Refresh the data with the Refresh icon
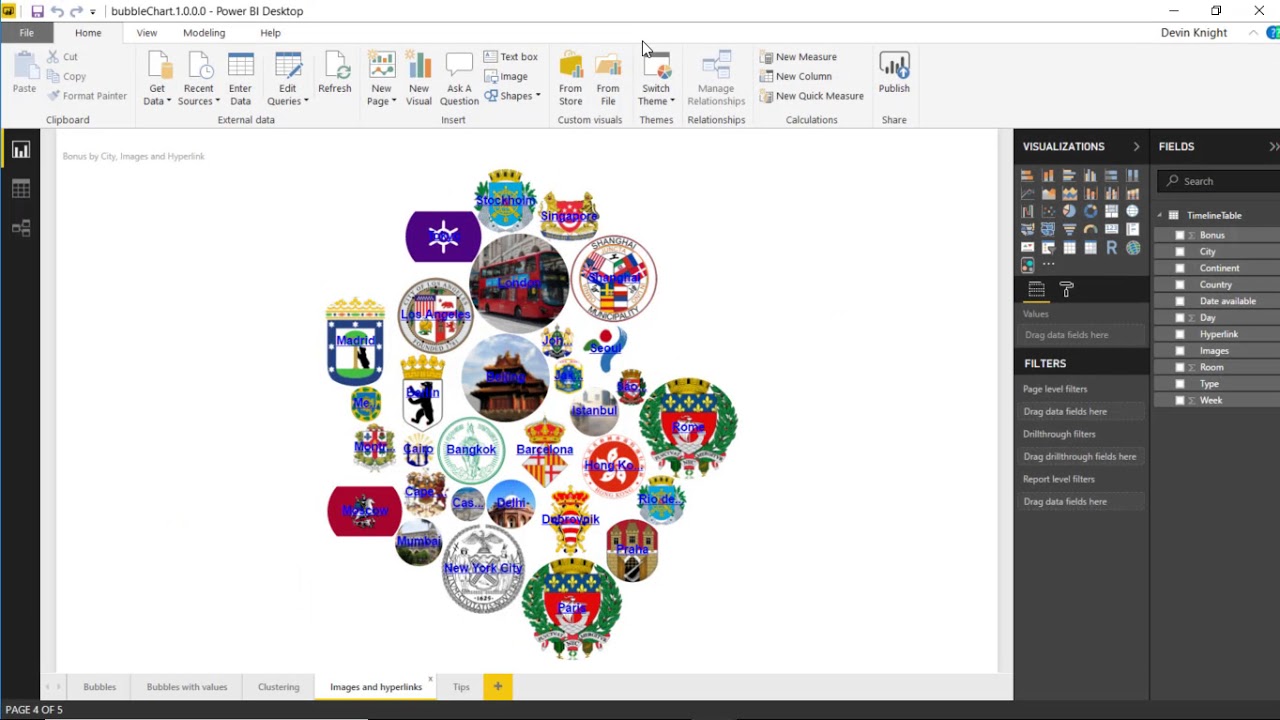Viewport: 1280px width, 720px height. pos(335,72)
